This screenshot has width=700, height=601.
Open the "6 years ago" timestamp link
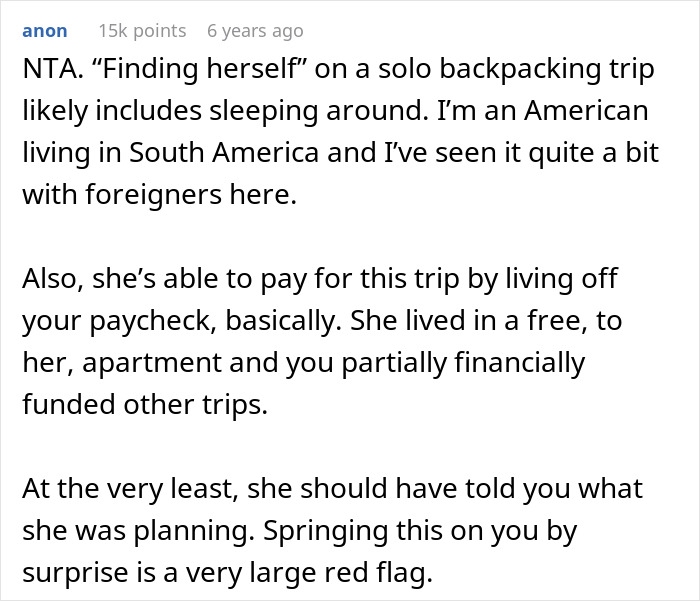coord(255,31)
